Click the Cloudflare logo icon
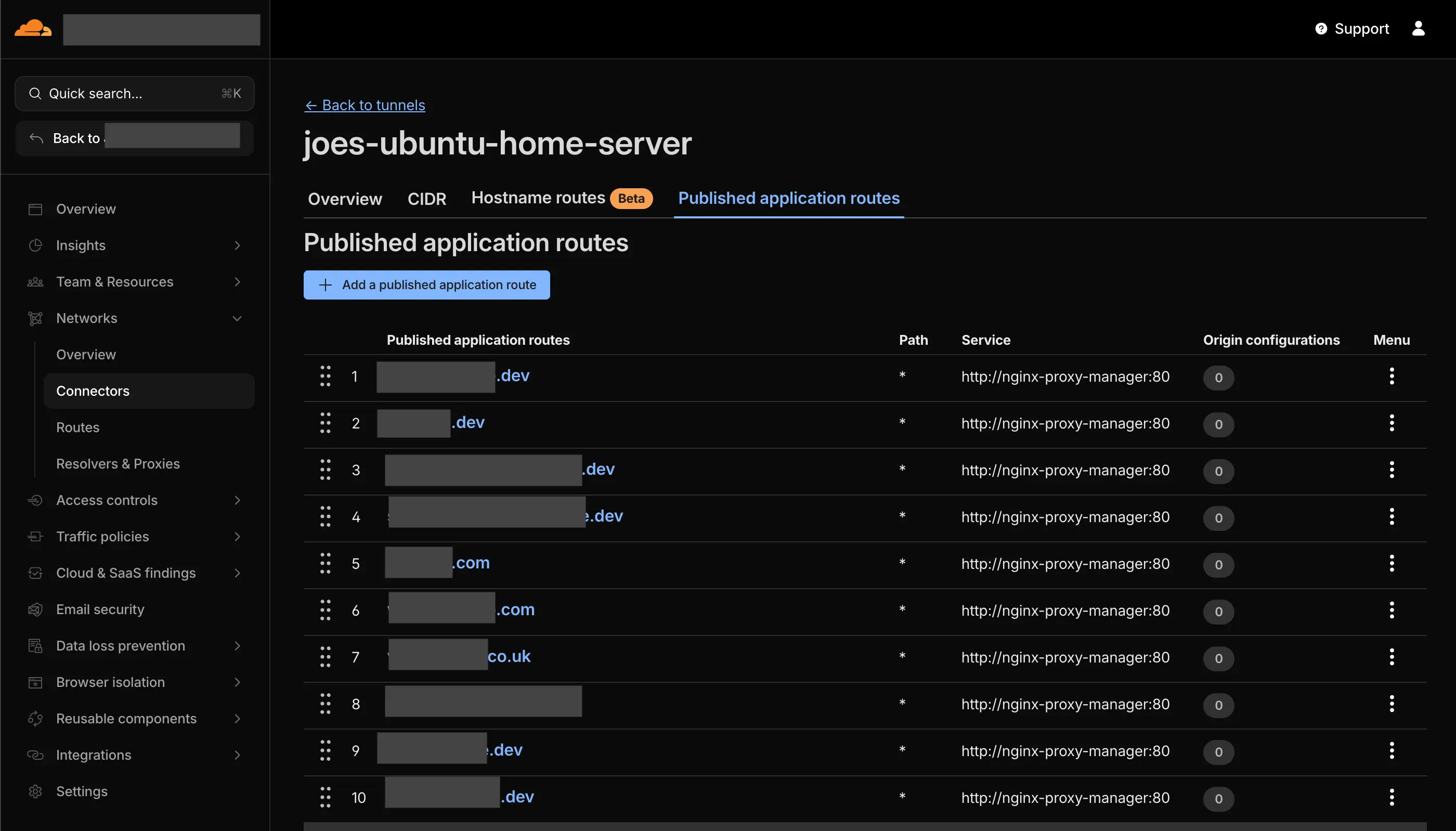This screenshot has width=1456, height=831. pyautogui.click(x=33, y=29)
